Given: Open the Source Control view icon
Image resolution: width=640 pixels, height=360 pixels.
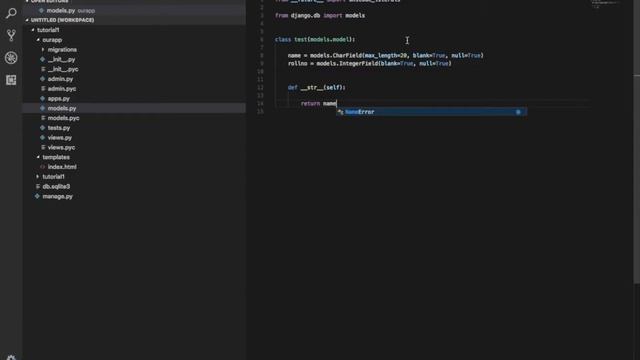Looking at the screenshot, I should click(11, 35).
